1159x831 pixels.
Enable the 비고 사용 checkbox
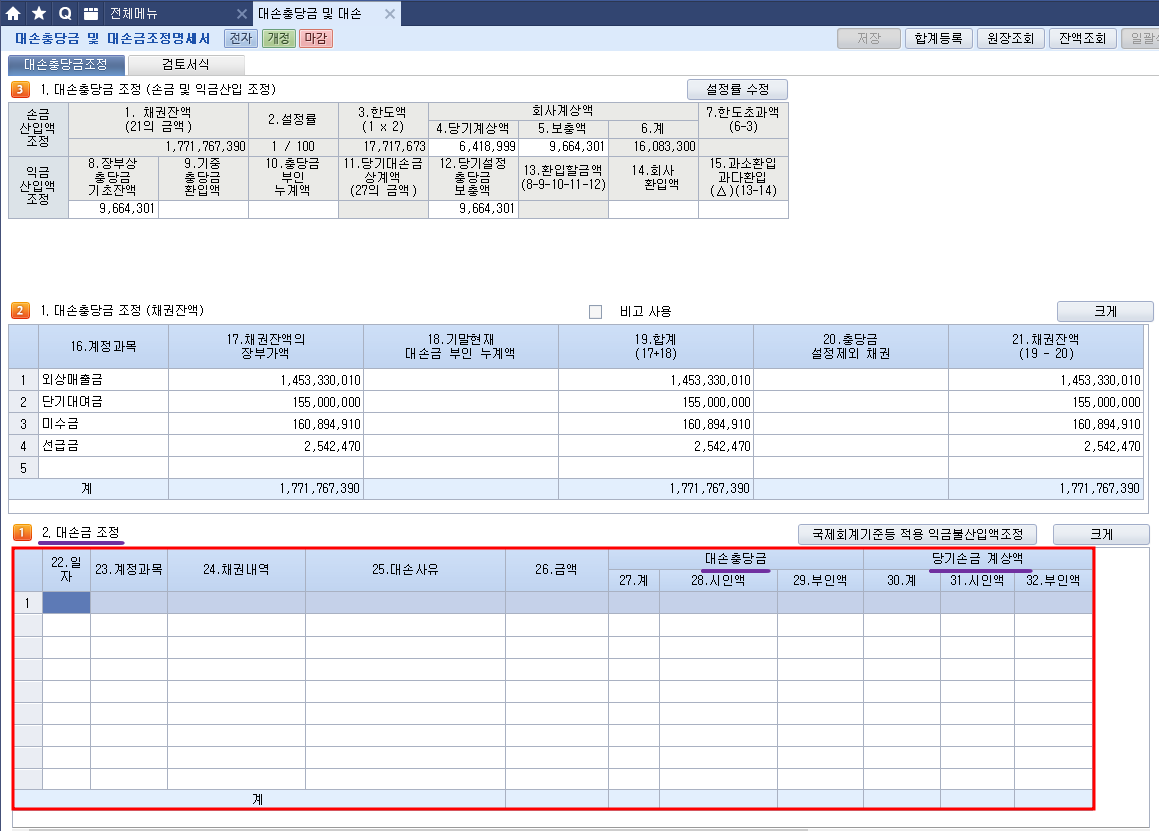tap(596, 312)
